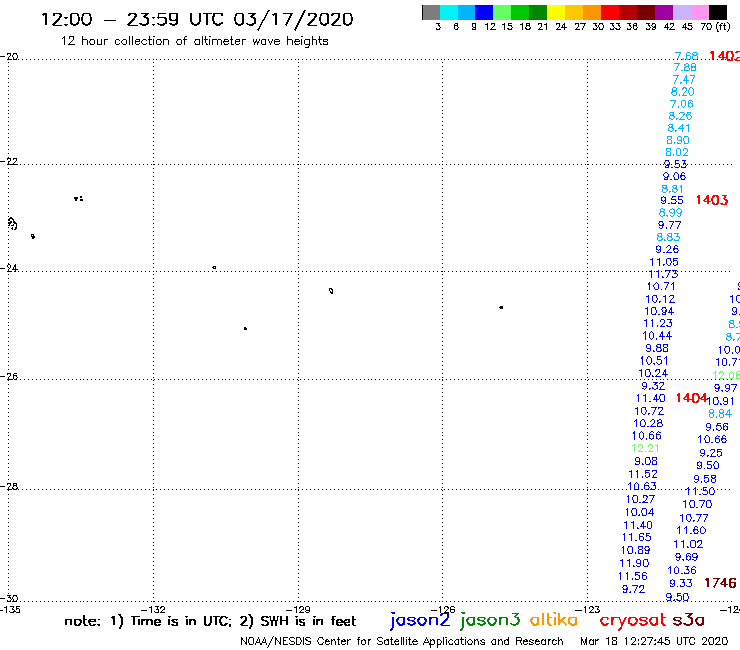Viewport: 740px width, 650px height.
Task: Select the 'jason2' satellite label
Action: point(420,620)
